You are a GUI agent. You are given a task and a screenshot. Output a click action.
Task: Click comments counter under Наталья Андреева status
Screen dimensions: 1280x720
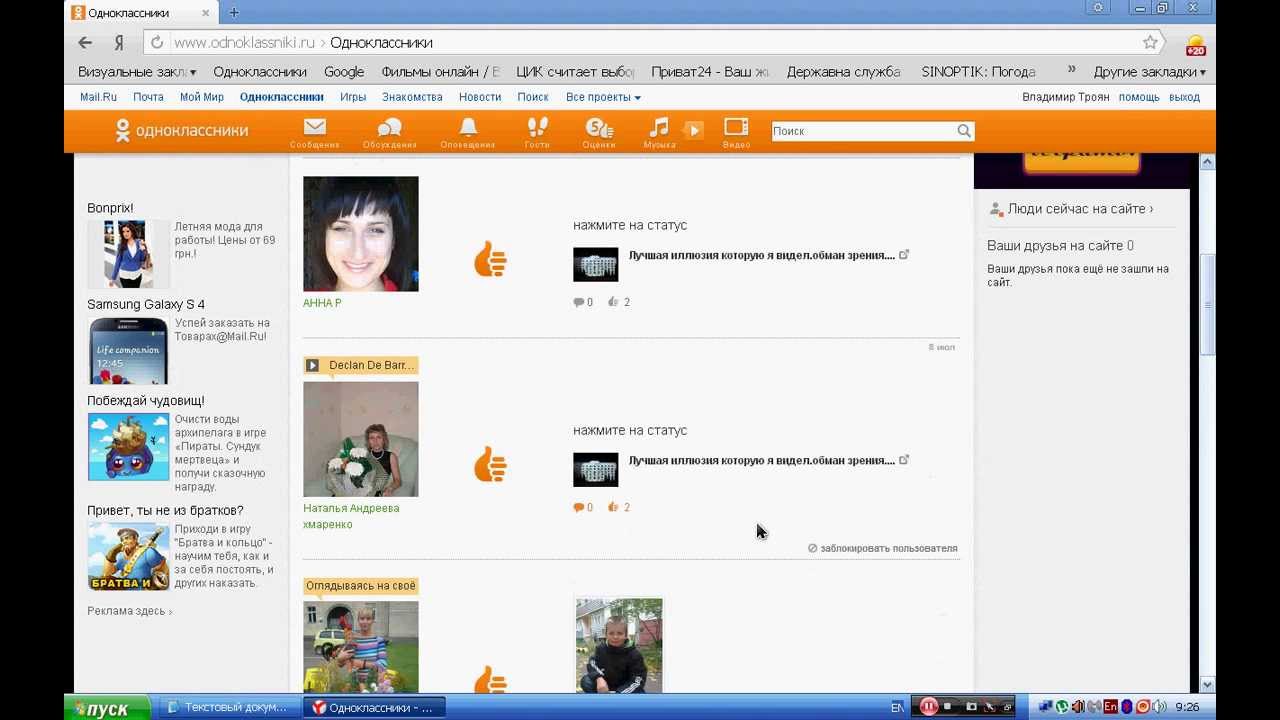pyautogui.click(x=583, y=507)
